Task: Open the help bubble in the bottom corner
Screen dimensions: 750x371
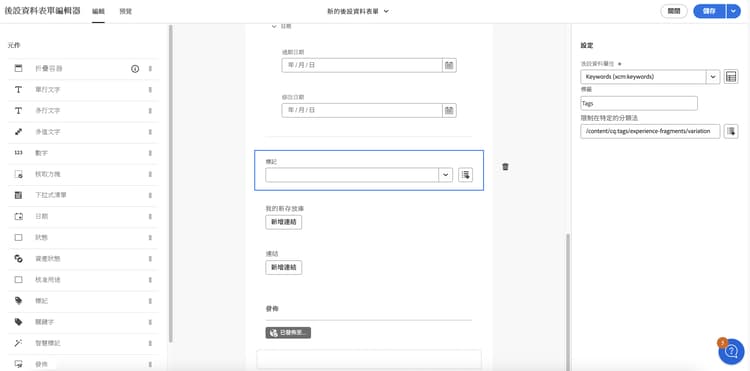Action: coord(731,352)
